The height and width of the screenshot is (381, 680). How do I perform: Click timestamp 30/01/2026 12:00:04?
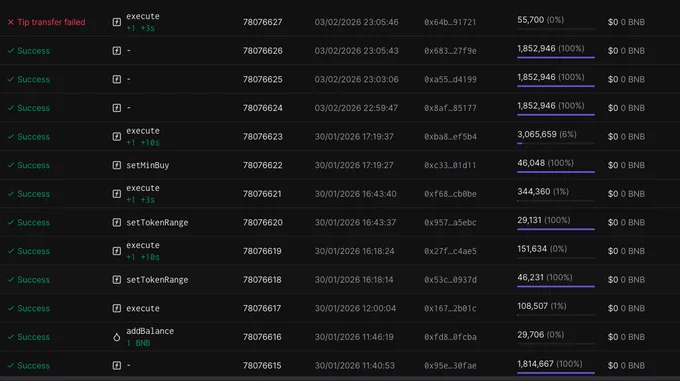[x=355, y=308]
